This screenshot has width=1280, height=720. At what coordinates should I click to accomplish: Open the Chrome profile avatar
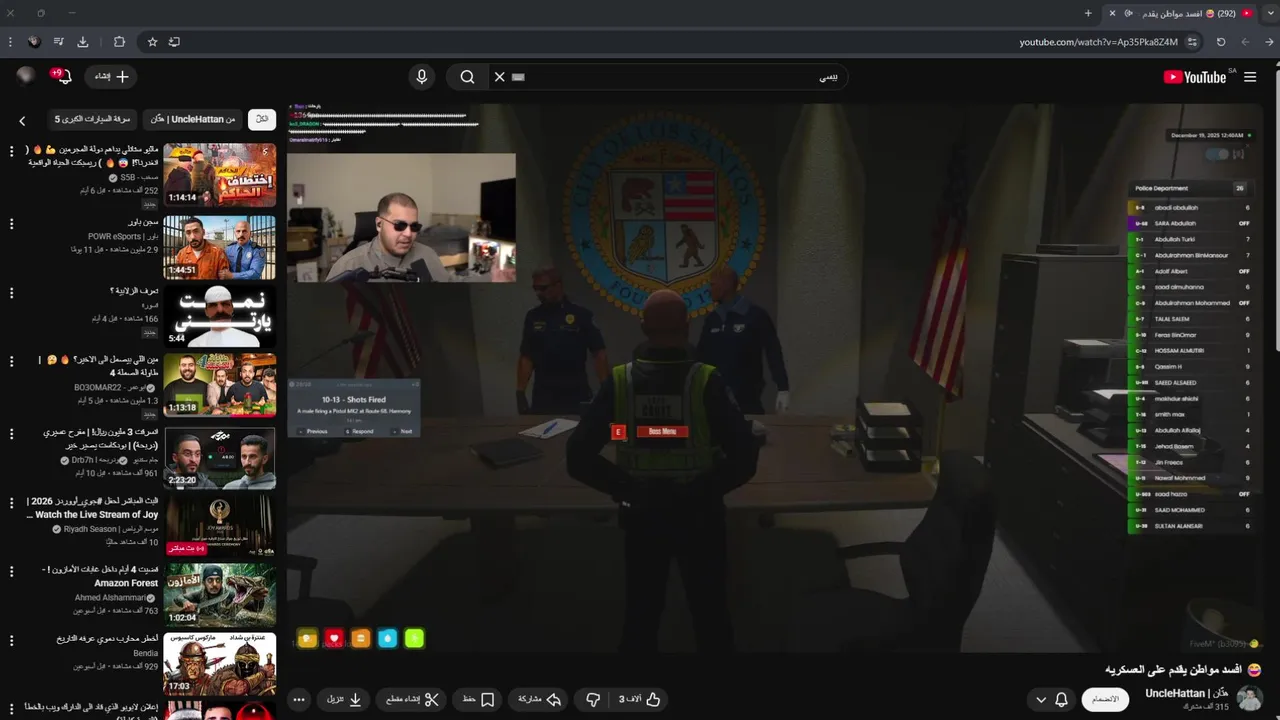tap(34, 42)
